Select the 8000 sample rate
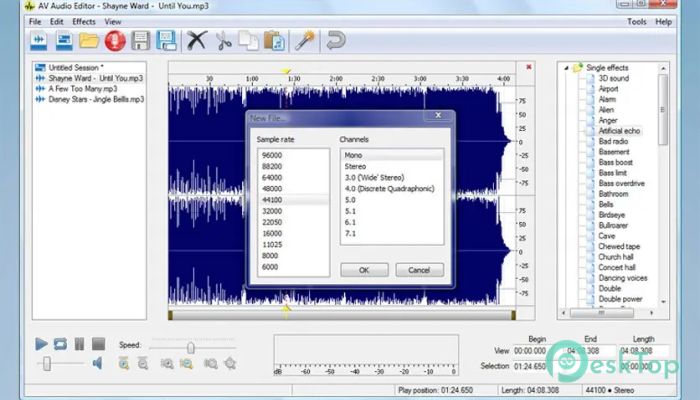The width and height of the screenshot is (700, 400). coord(294,256)
